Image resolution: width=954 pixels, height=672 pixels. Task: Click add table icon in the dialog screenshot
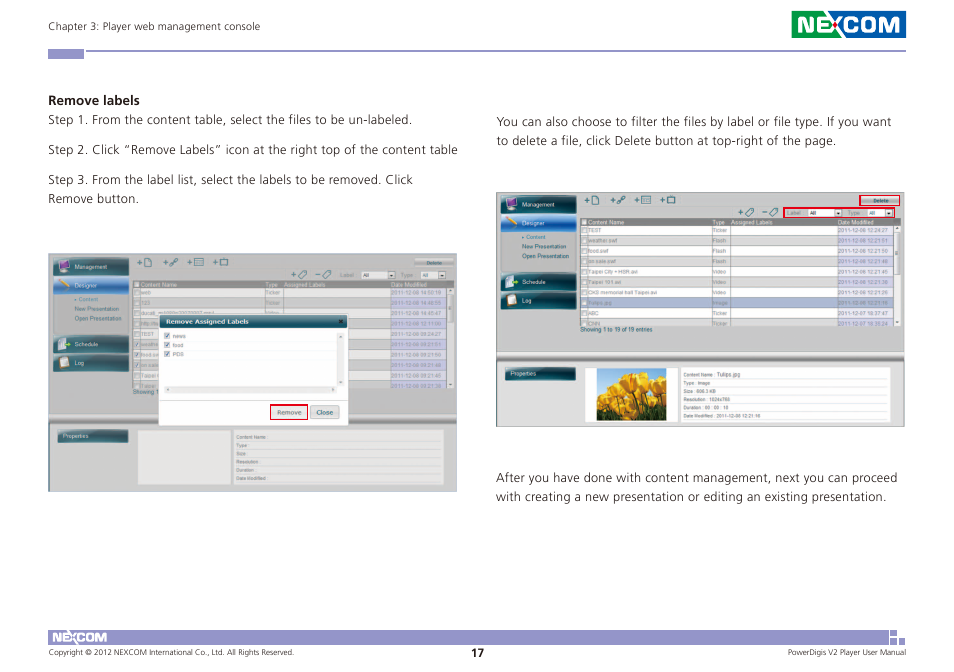point(195,263)
